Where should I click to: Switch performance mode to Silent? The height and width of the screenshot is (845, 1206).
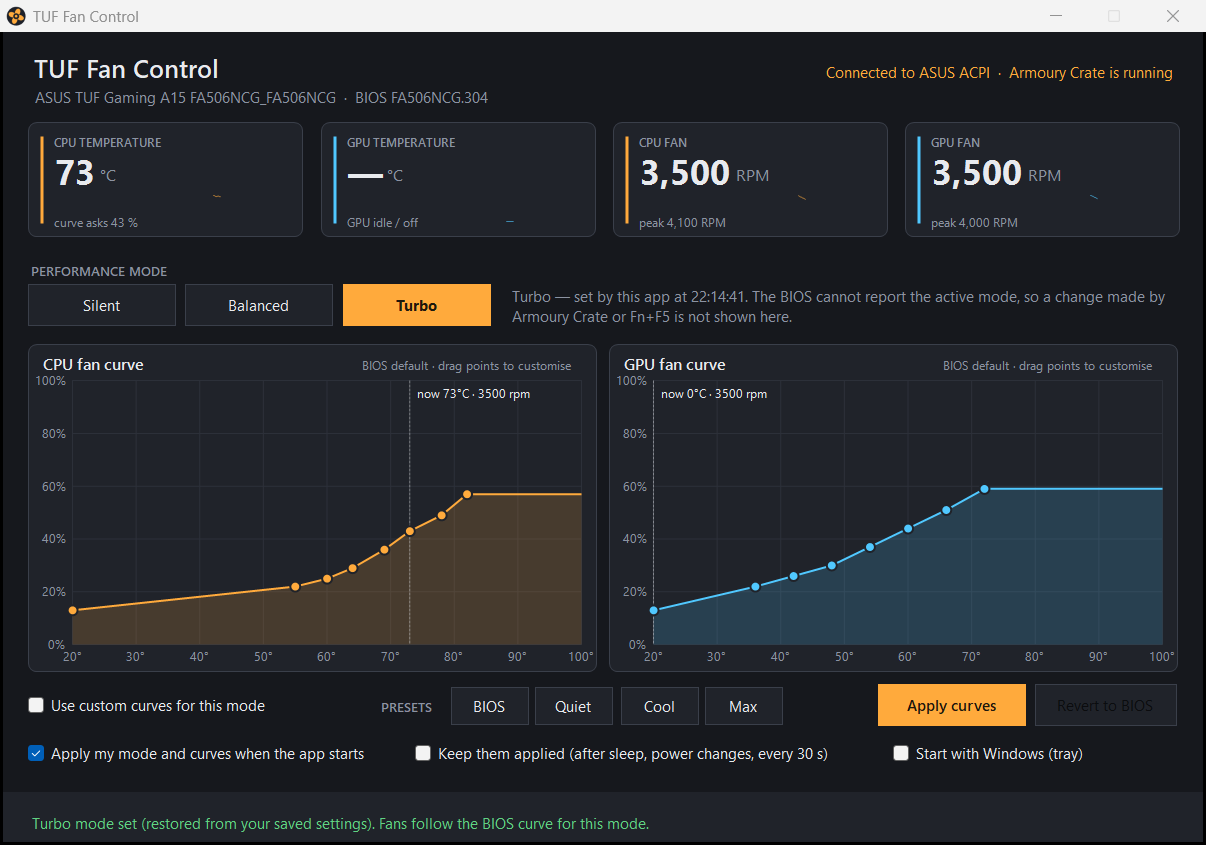(102, 305)
